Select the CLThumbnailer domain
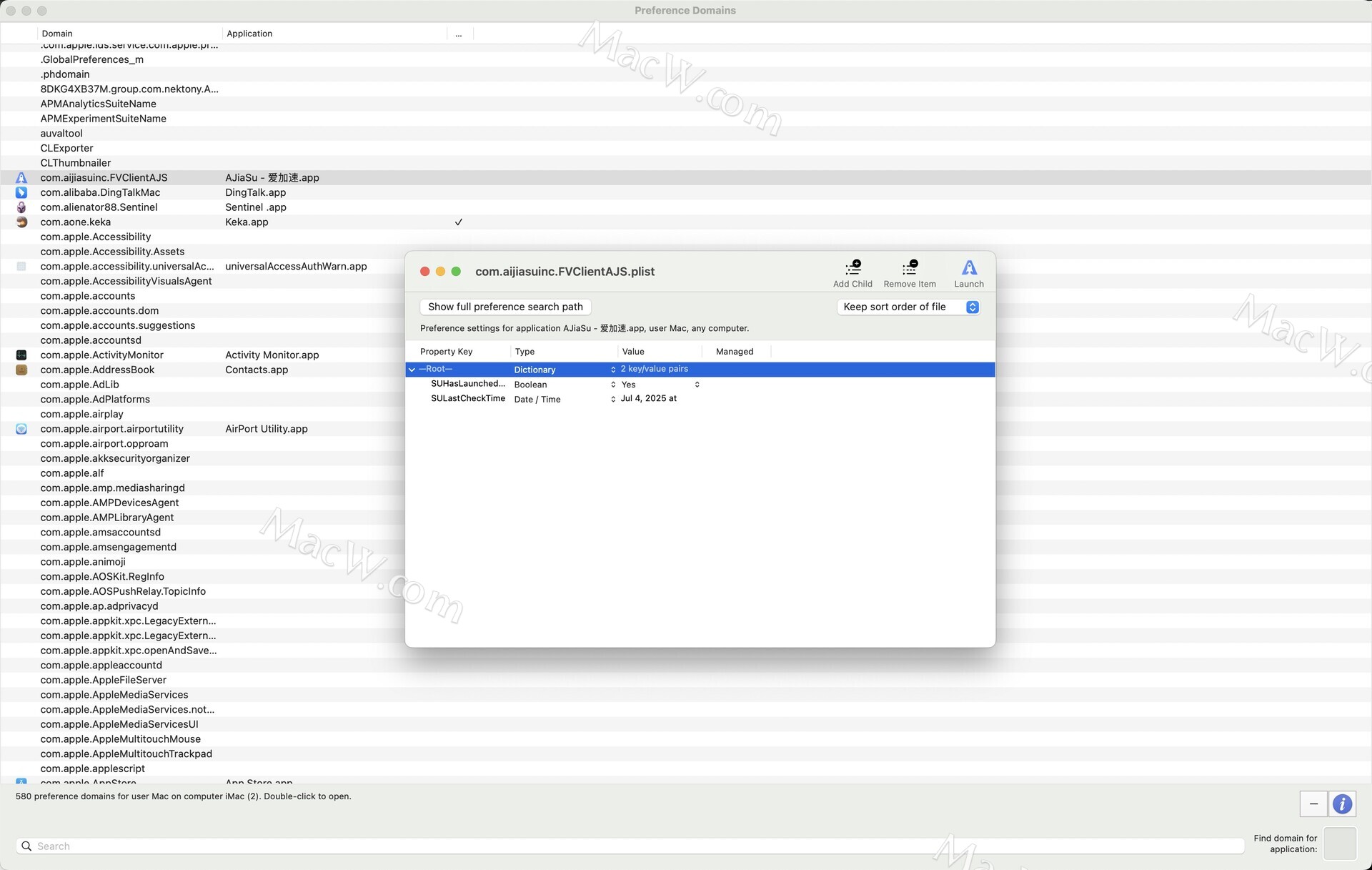 click(76, 163)
